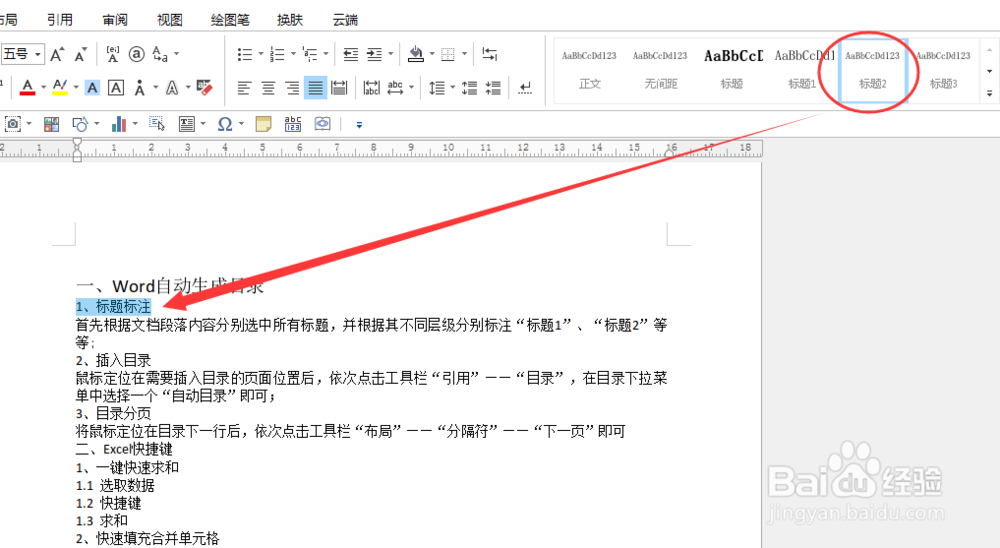Increase the paragraph spacing
This screenshot has width=1000, height=548.
tap(469, 87)
